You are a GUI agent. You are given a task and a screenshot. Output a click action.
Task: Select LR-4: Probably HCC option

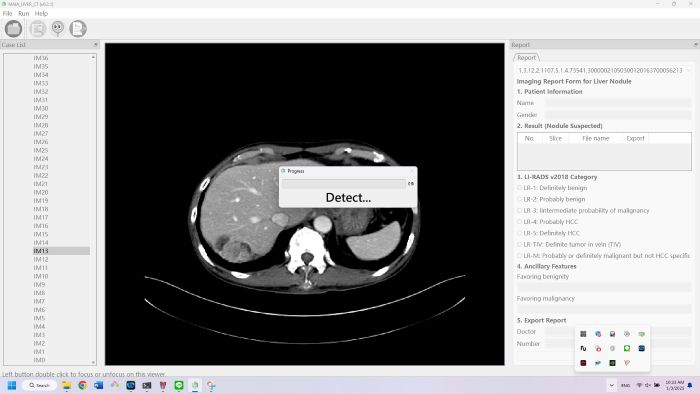(548, 222)
